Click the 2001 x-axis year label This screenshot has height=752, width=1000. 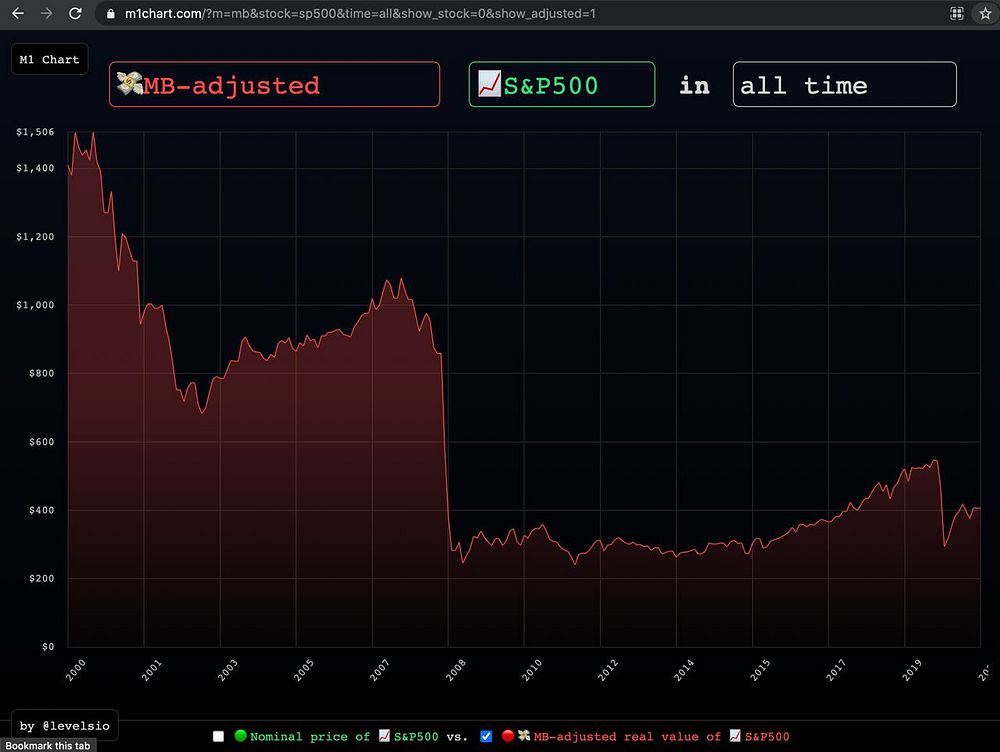click(151, 670)
